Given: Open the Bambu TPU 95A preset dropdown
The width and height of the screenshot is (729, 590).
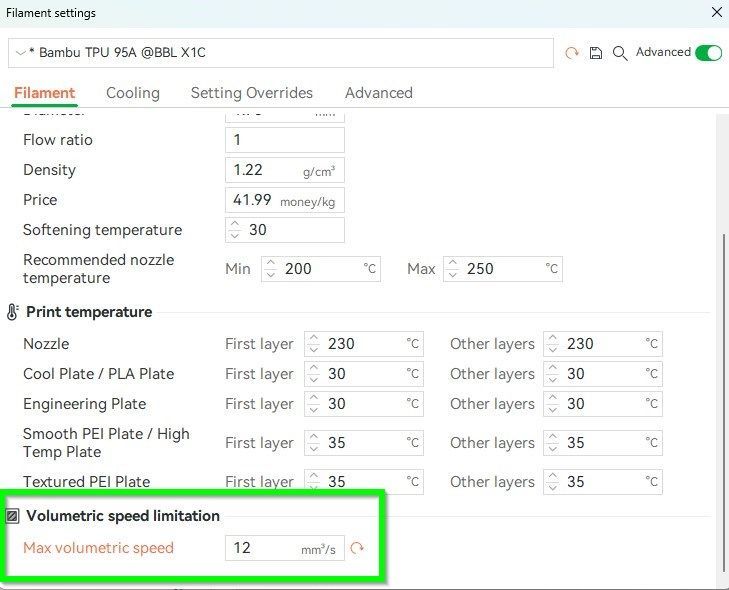Looking at the screenshot, I should pos(280,53).
